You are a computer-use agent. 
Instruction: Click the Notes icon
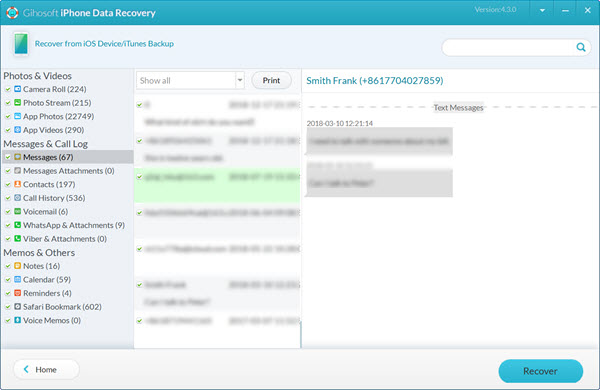[x=17, y=266]
